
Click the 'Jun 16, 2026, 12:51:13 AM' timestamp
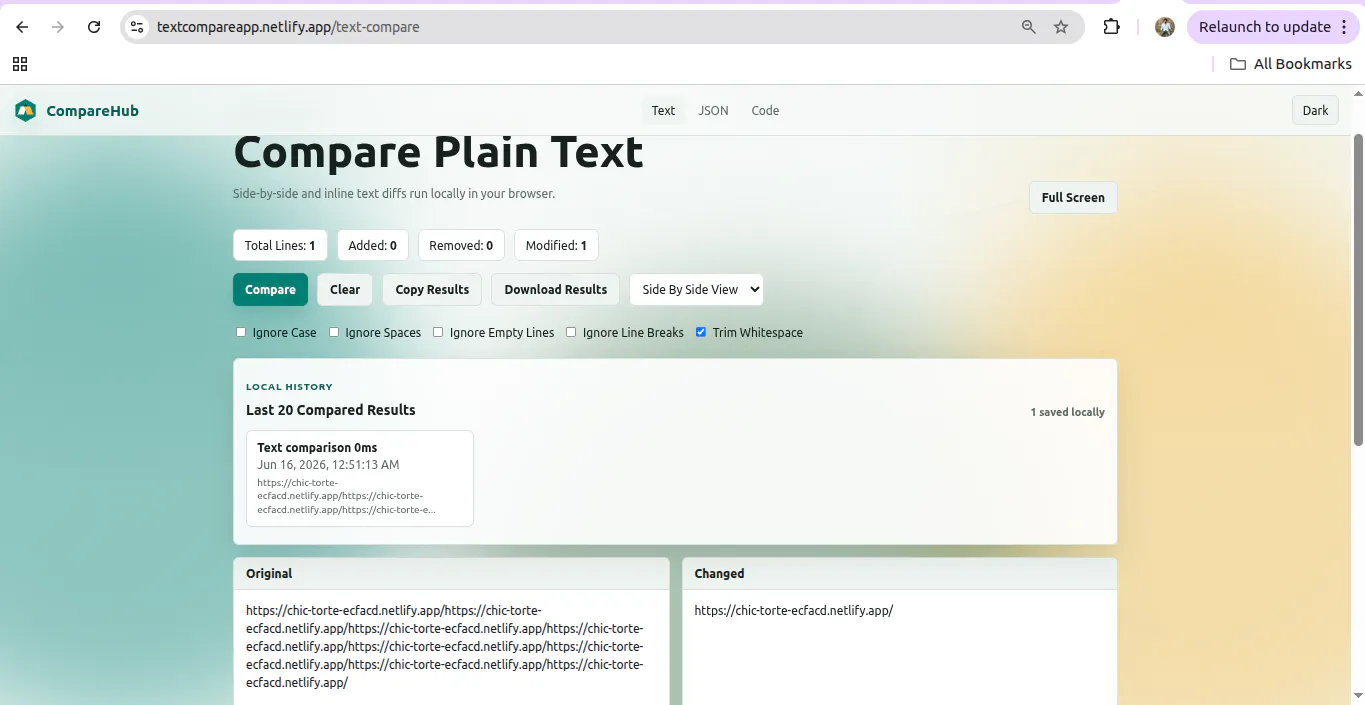coord(328,465)
